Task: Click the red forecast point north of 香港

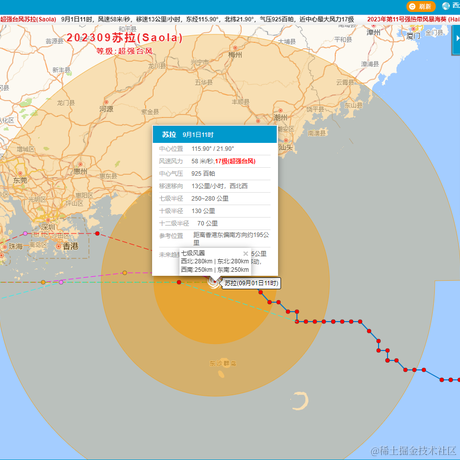Action: click(x=97, y=233)
